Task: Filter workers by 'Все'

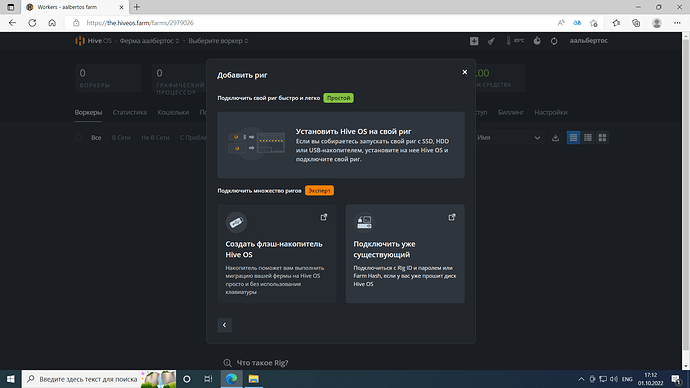Action: (x=96, y=138)
